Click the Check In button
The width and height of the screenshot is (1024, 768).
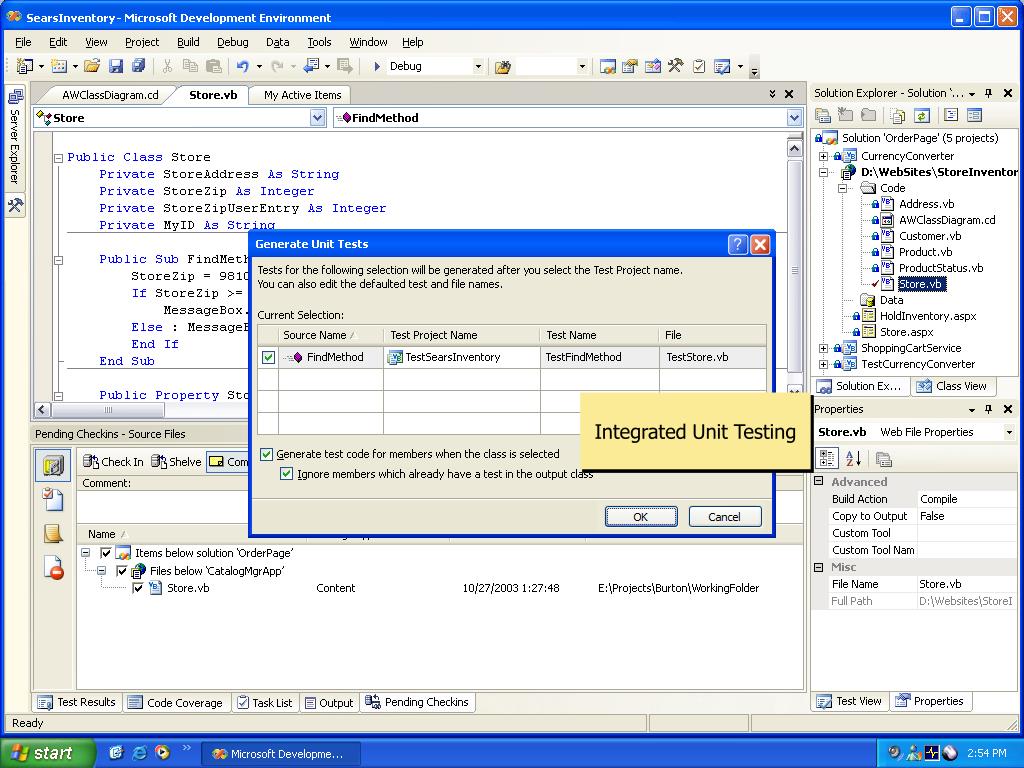[113, 462]
